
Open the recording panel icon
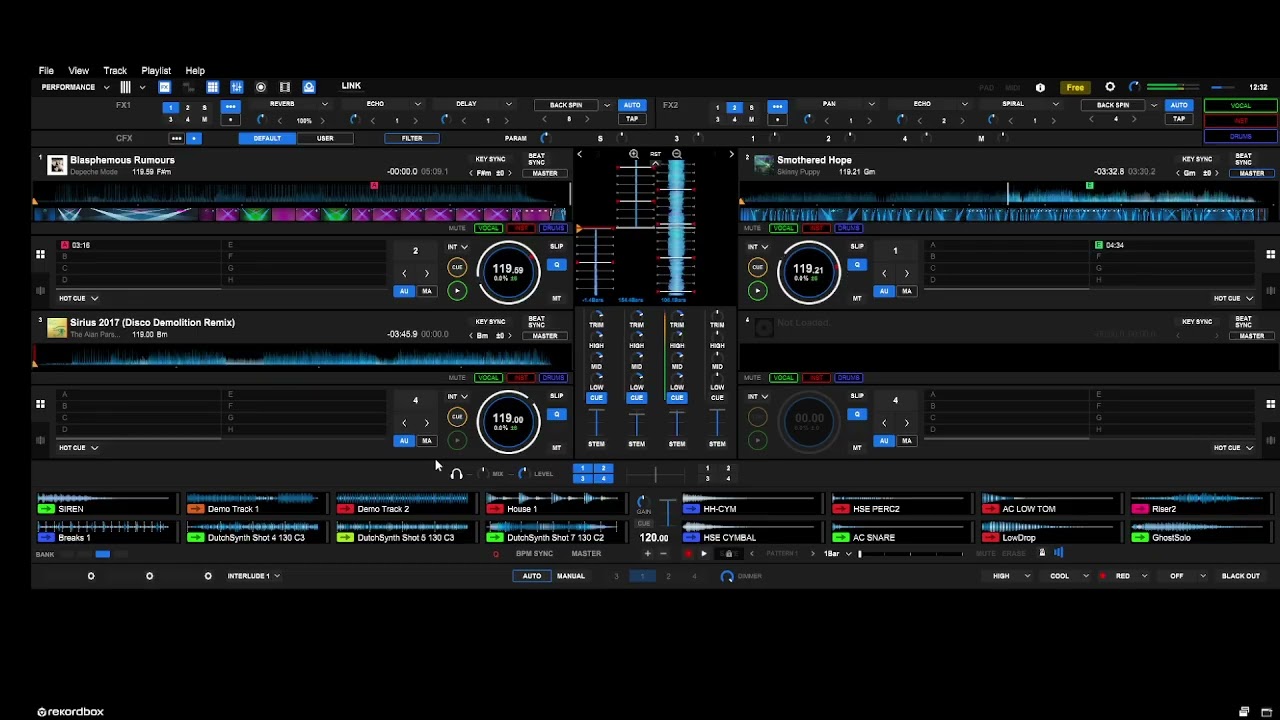(261, 87)
